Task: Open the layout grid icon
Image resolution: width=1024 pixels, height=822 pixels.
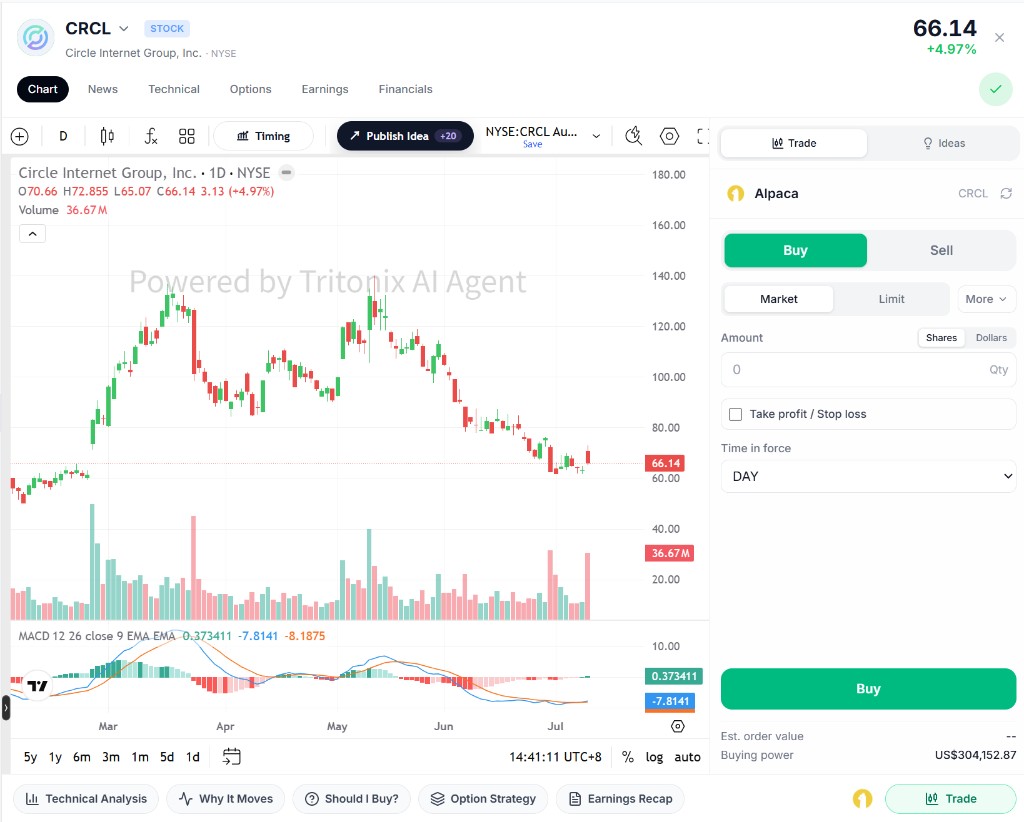Action: [x=187, y=136]
